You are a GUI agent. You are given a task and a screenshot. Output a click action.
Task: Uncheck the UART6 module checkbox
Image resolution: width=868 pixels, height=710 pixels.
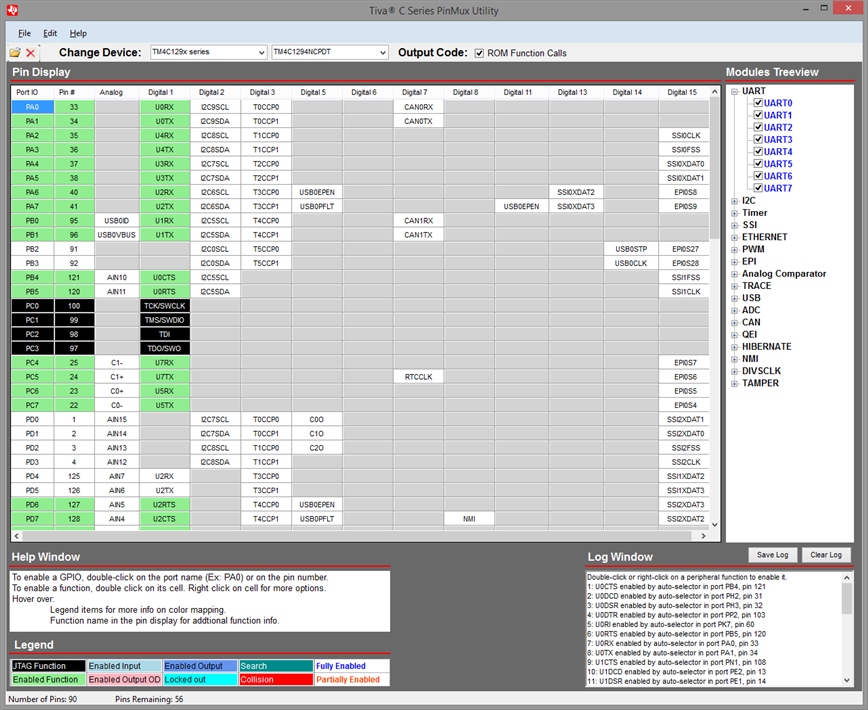758,175
